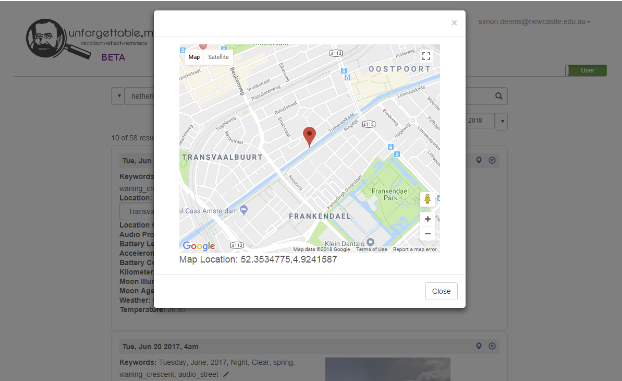Click the audio play icon on Jun 20 entry
The image size is (622, 381).
point(492,346)
